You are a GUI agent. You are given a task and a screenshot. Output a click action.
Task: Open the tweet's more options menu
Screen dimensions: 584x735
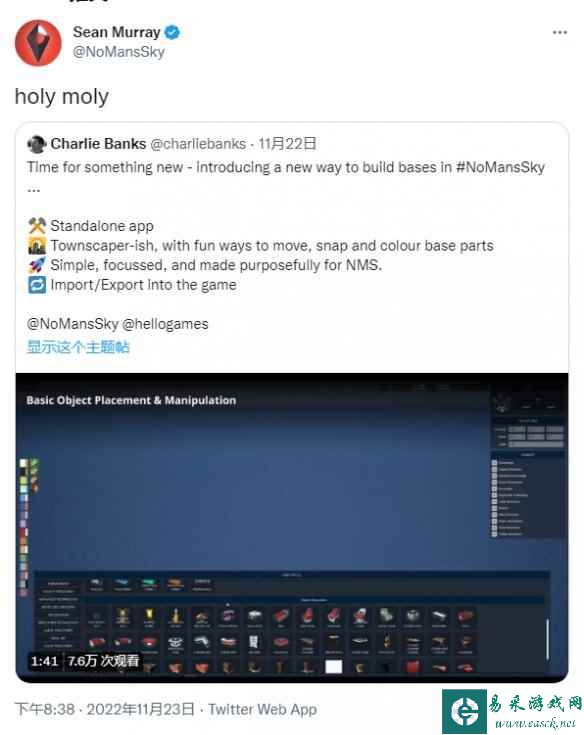pos(560,32)
